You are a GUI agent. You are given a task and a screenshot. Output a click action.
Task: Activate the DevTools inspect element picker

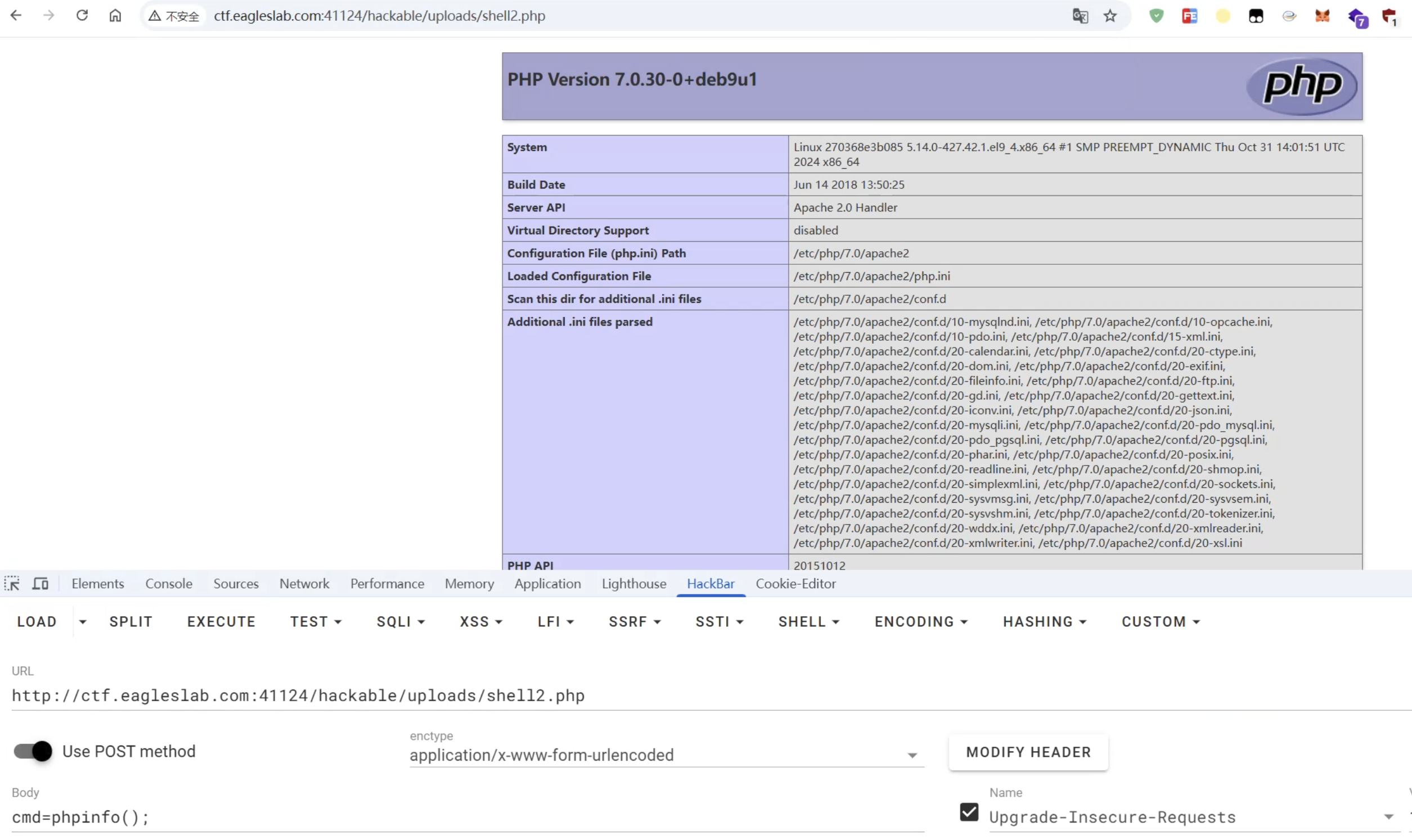pos(12,584)
